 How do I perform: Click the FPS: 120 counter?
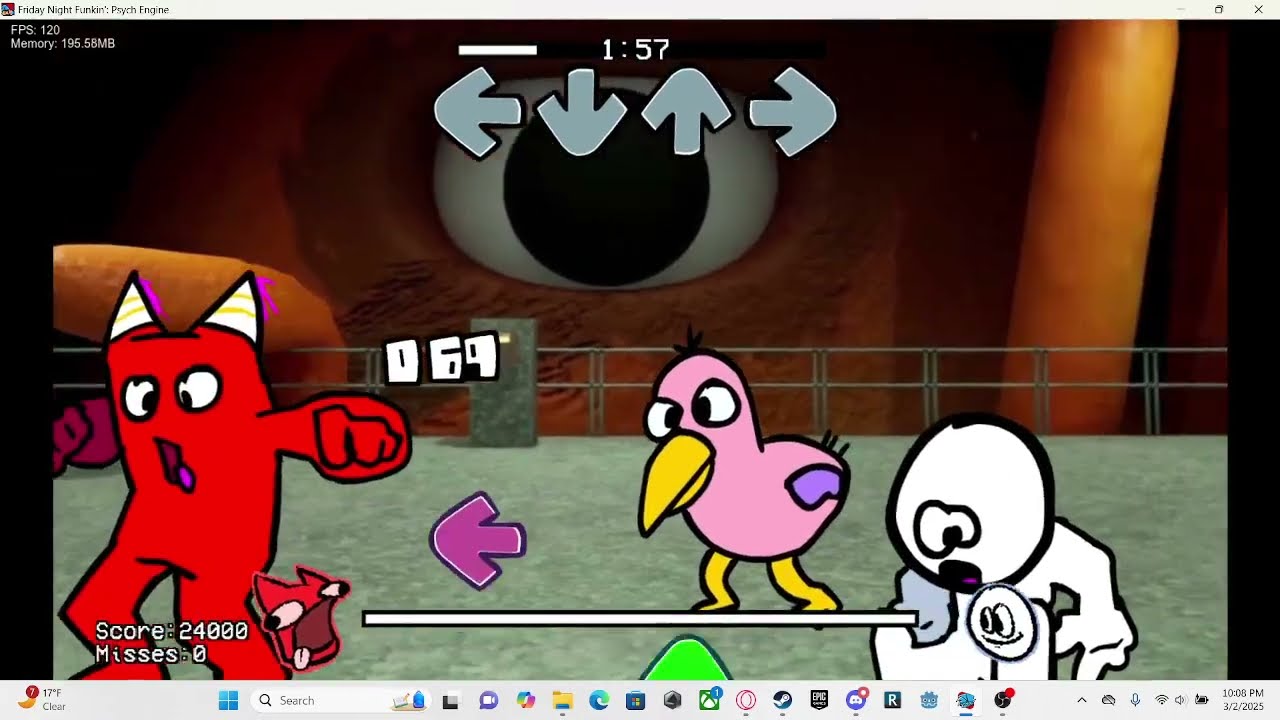pos(35,30)
